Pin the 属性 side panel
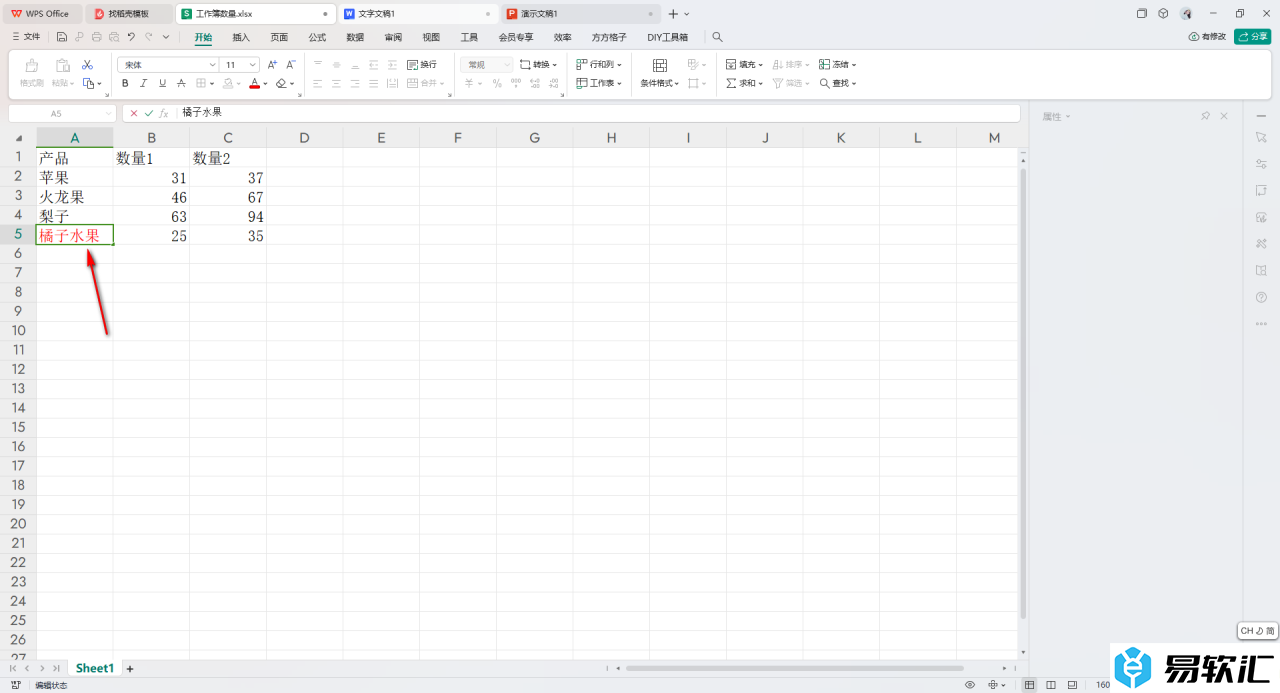The width and height of the screenshot is (1280, 693). tap(1205, 116)
